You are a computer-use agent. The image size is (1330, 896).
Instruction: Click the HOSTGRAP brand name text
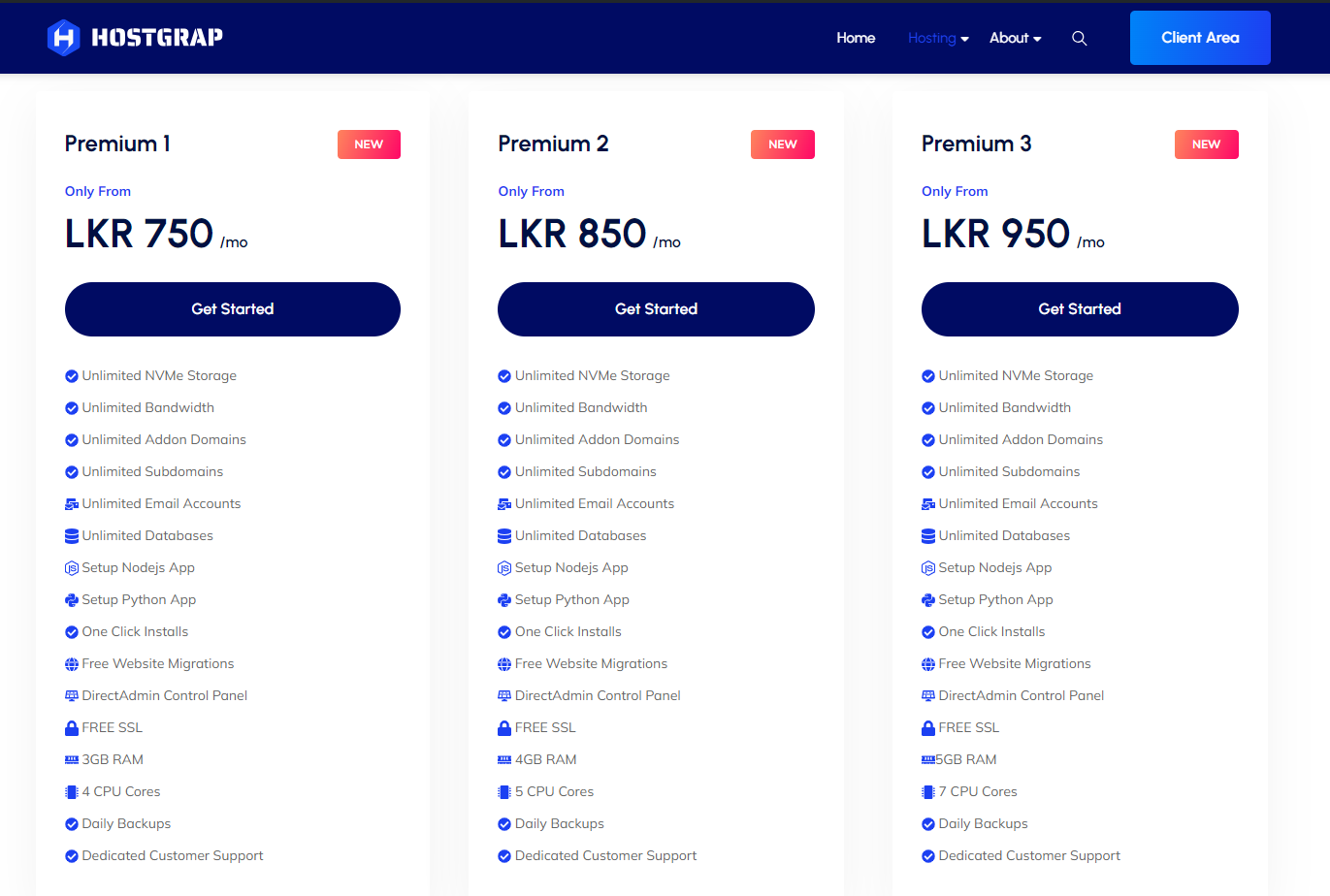tap(157, 38)
